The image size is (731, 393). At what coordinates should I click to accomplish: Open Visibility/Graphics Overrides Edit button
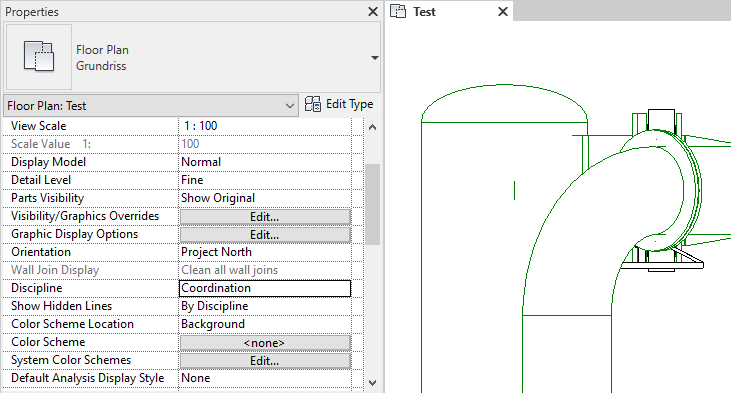tap(265, 217)
